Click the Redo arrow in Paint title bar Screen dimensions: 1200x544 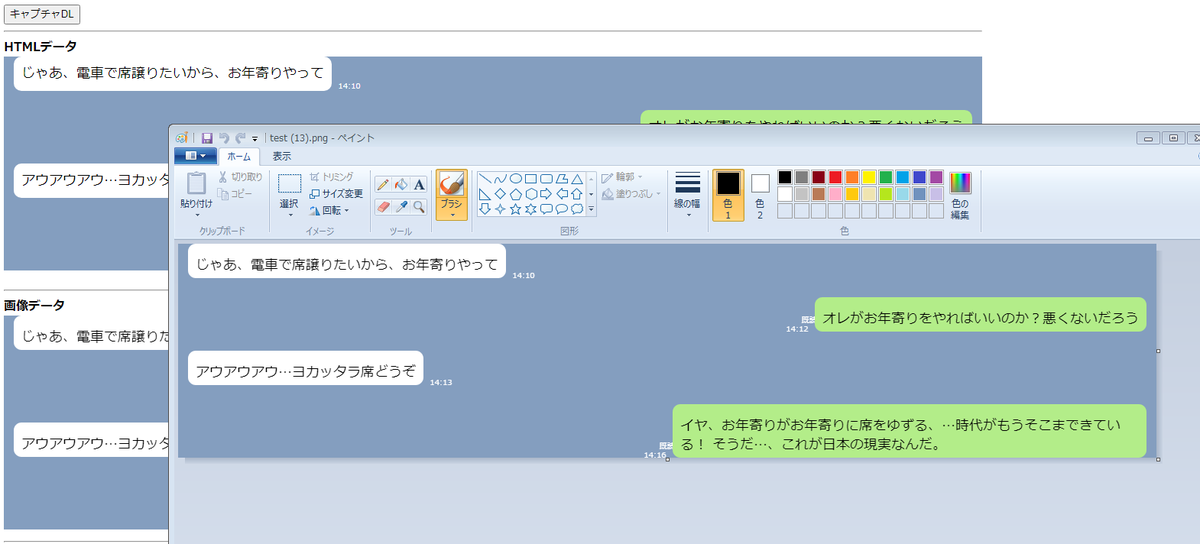[x=240, y=137]
